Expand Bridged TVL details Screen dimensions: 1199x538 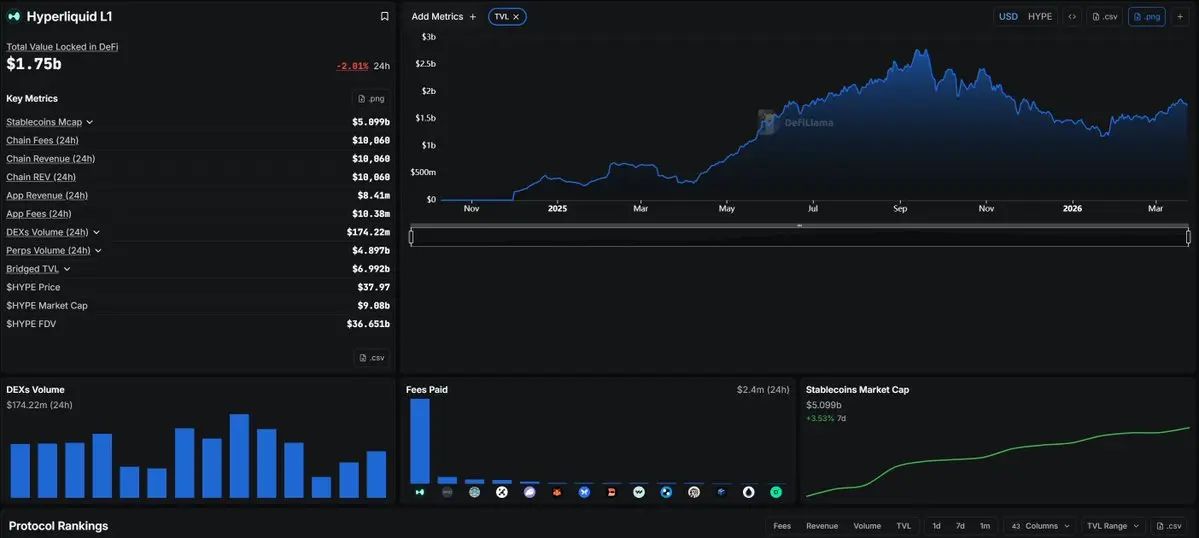point(67,269)
